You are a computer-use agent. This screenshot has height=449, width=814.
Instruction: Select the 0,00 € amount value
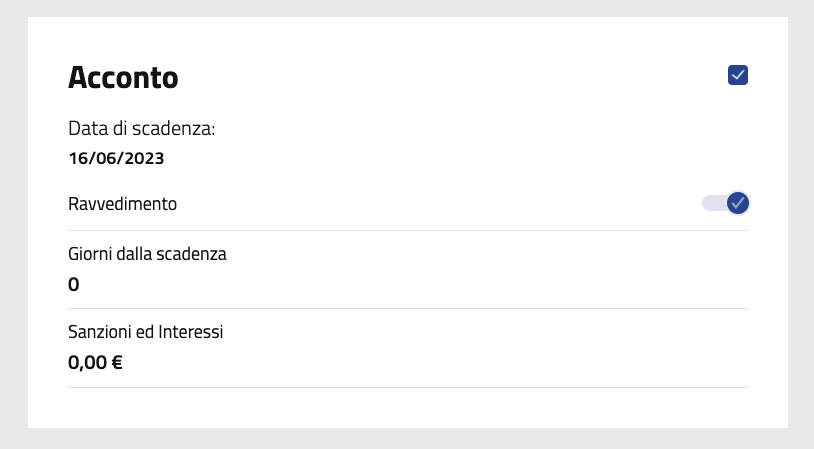point(95,363)
